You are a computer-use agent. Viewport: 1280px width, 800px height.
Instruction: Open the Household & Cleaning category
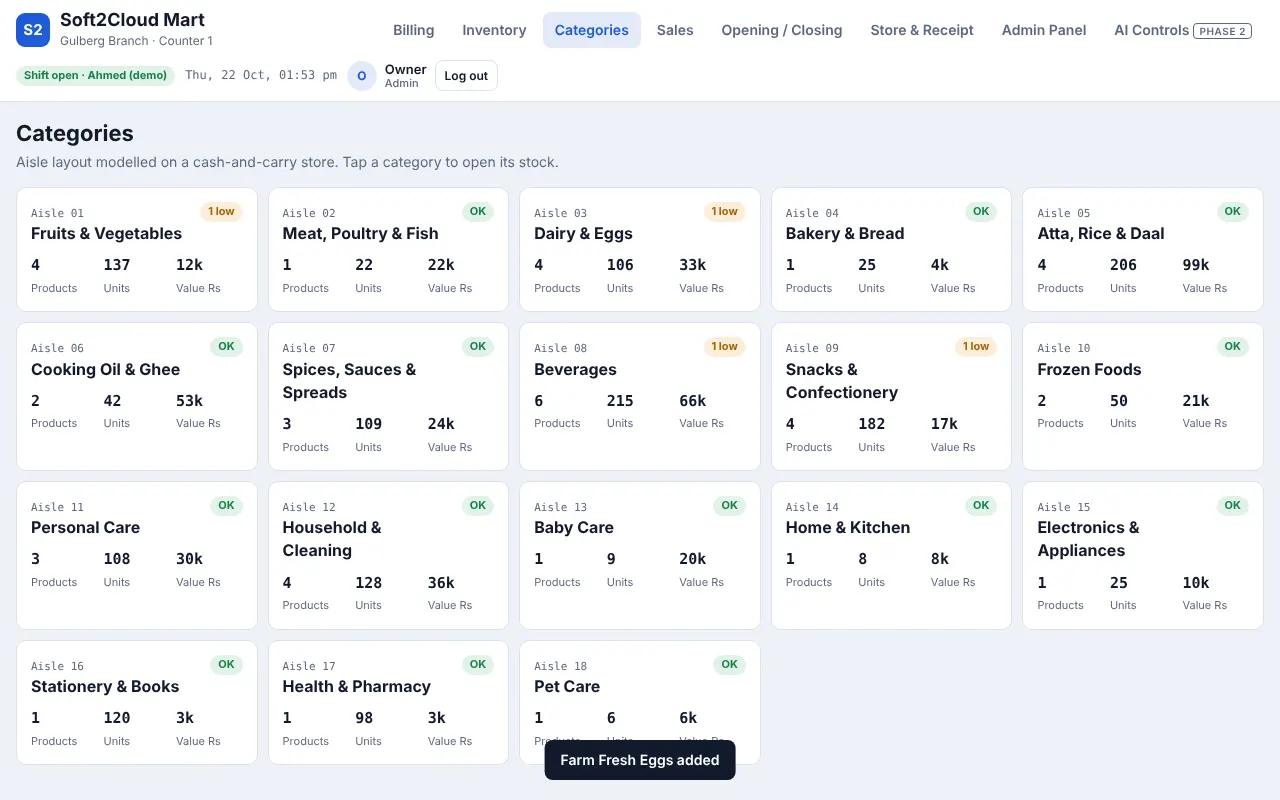click(389, 555)
